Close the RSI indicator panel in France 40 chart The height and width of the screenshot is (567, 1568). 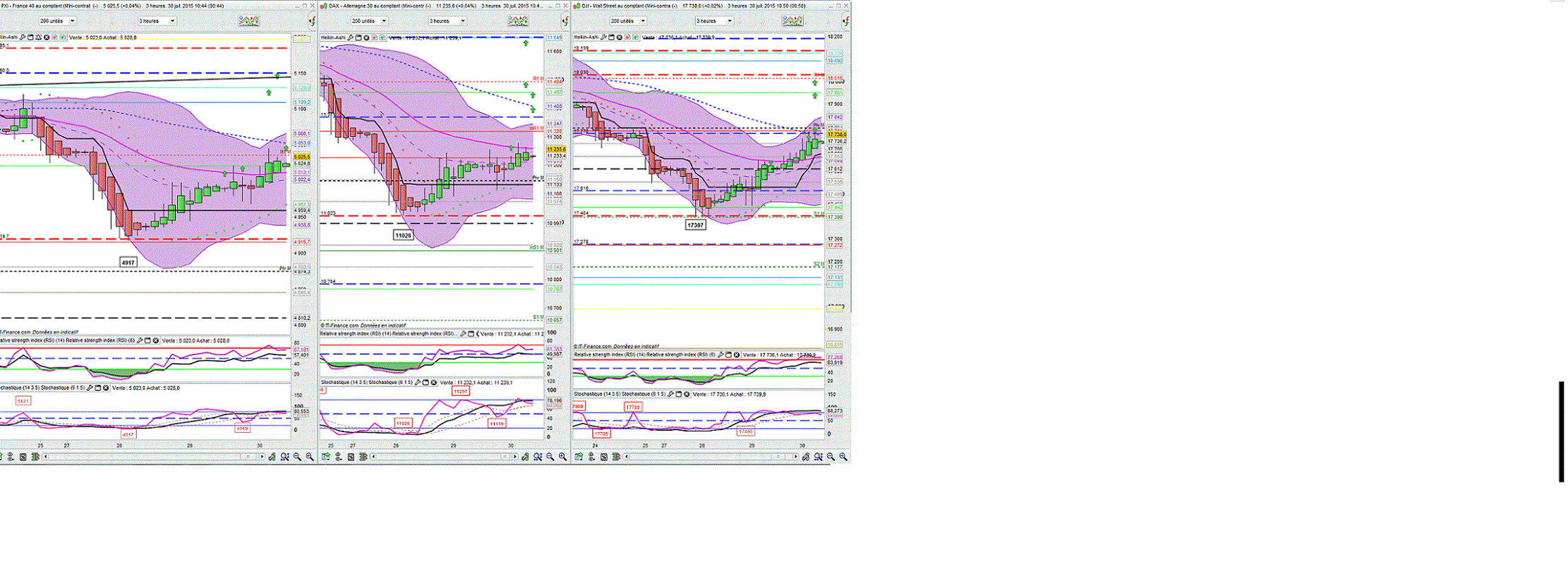(156, 340)
